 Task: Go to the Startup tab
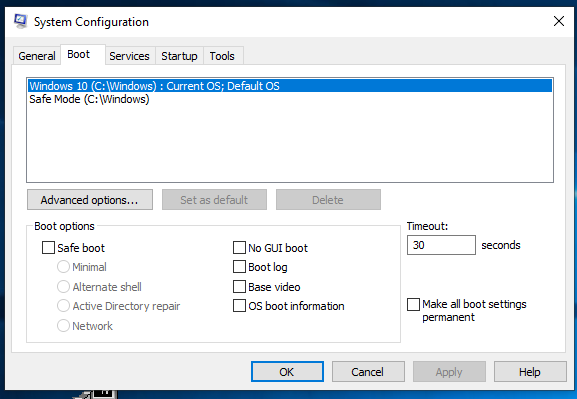[179, 56]
